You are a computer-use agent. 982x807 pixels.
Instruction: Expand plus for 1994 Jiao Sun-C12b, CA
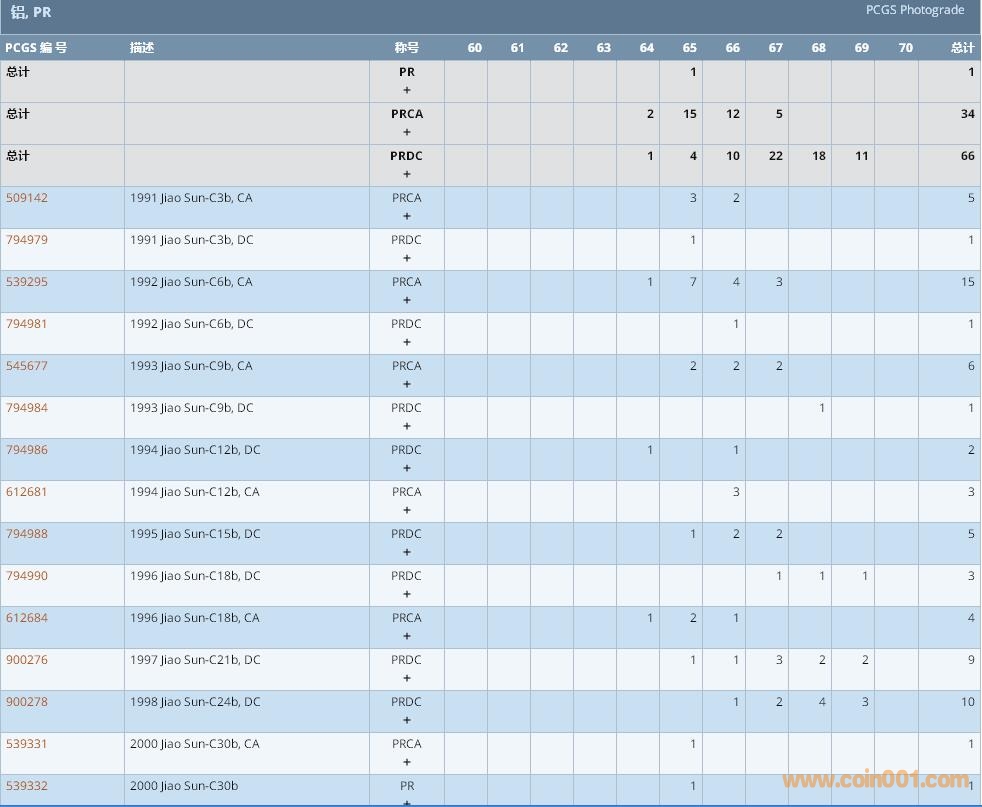point(407,510)
